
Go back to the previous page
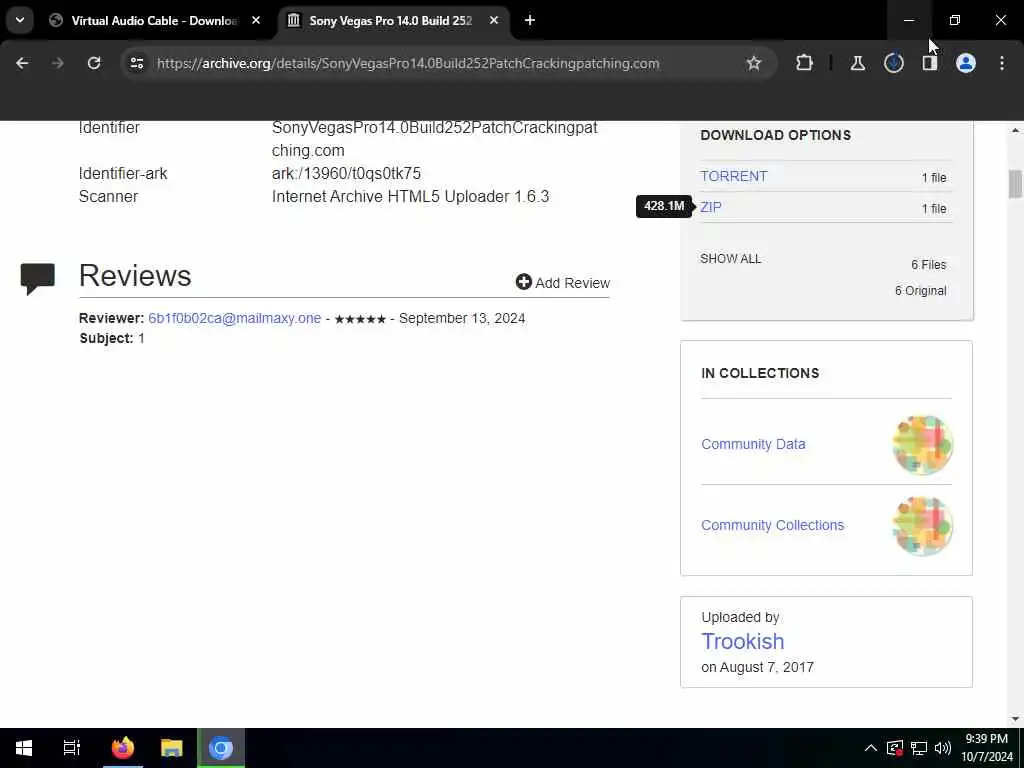22,63
